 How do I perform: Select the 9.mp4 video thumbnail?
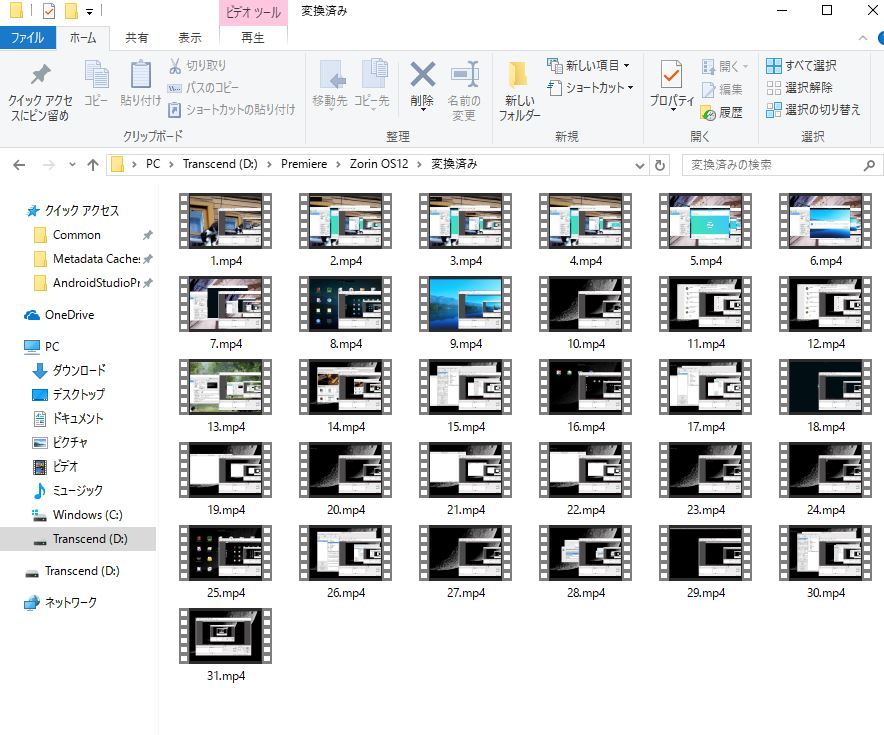pyautogui.click(x=466, y=304)
